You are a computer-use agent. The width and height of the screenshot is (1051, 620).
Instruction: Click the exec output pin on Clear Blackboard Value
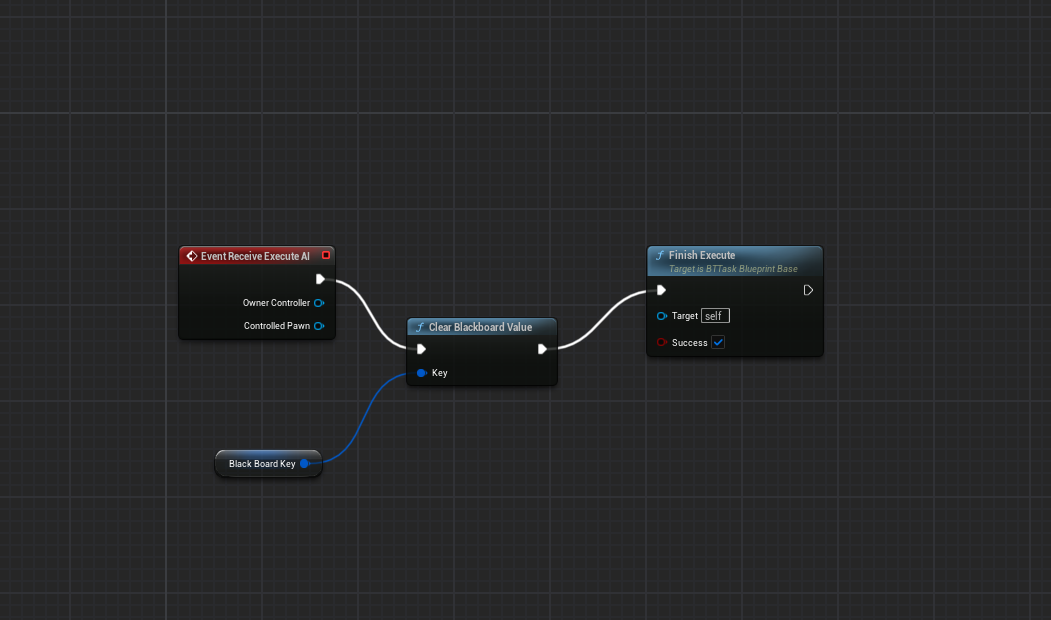pos(542,349)
